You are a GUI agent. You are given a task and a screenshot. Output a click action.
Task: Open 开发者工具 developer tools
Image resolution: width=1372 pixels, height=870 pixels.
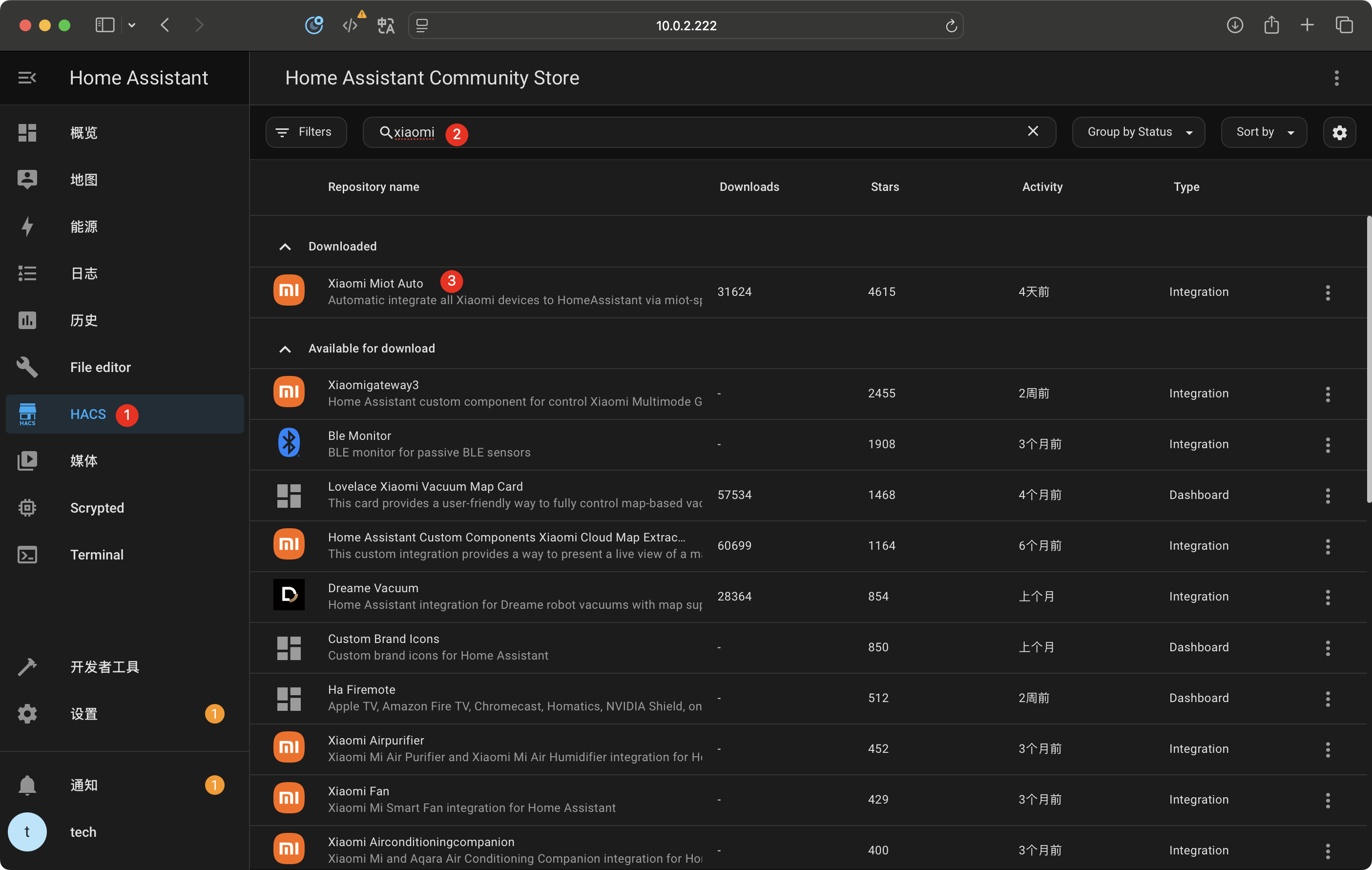point(124,666)
